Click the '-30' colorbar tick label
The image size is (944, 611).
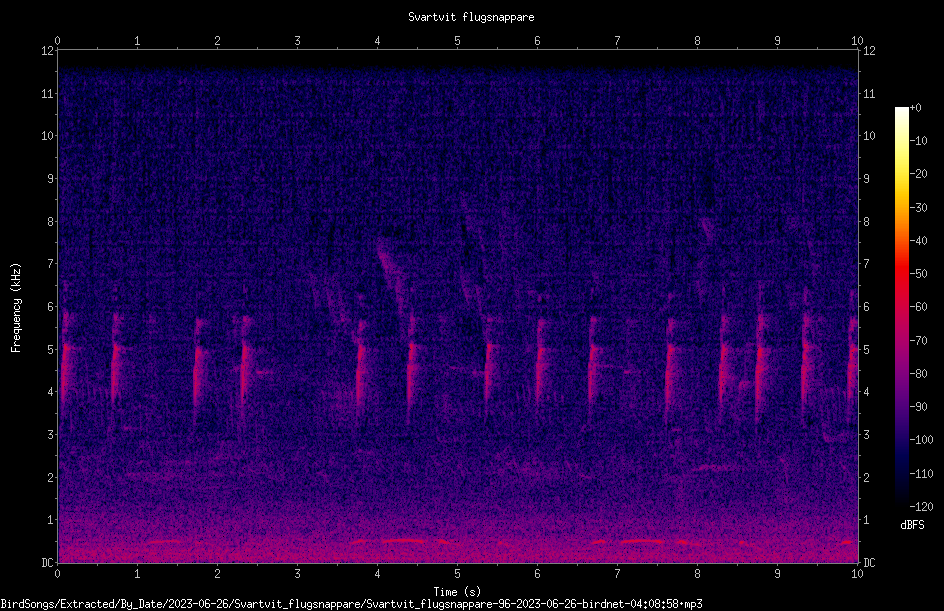(x=919, y=208)
